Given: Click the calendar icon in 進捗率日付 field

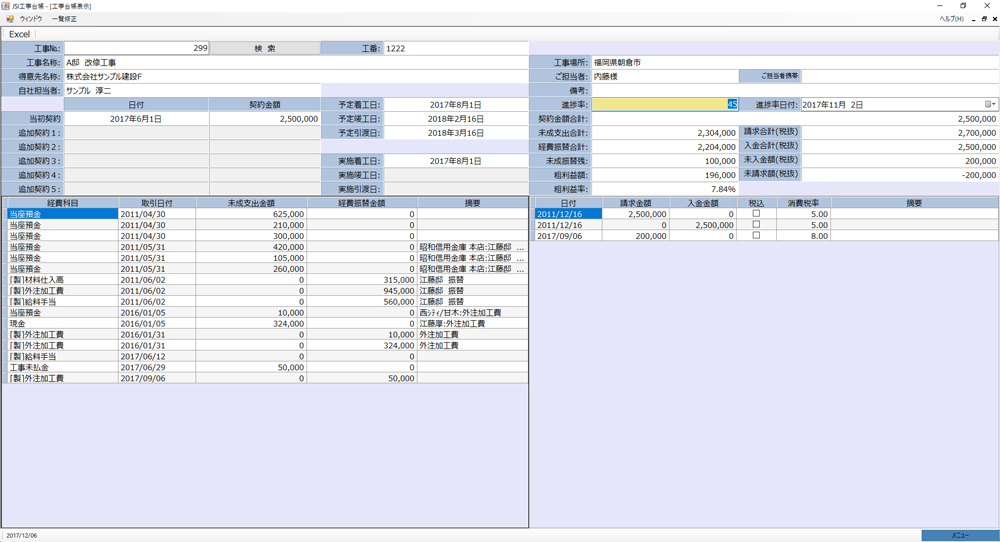Looking at the screenshot, I should [x=988, y=104].
